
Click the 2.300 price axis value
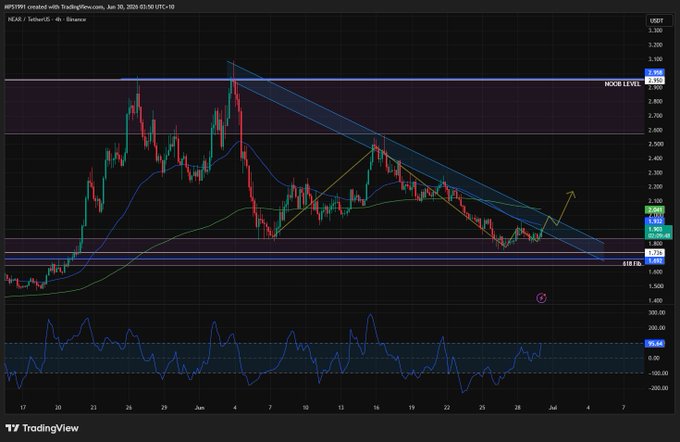[655, 173]
